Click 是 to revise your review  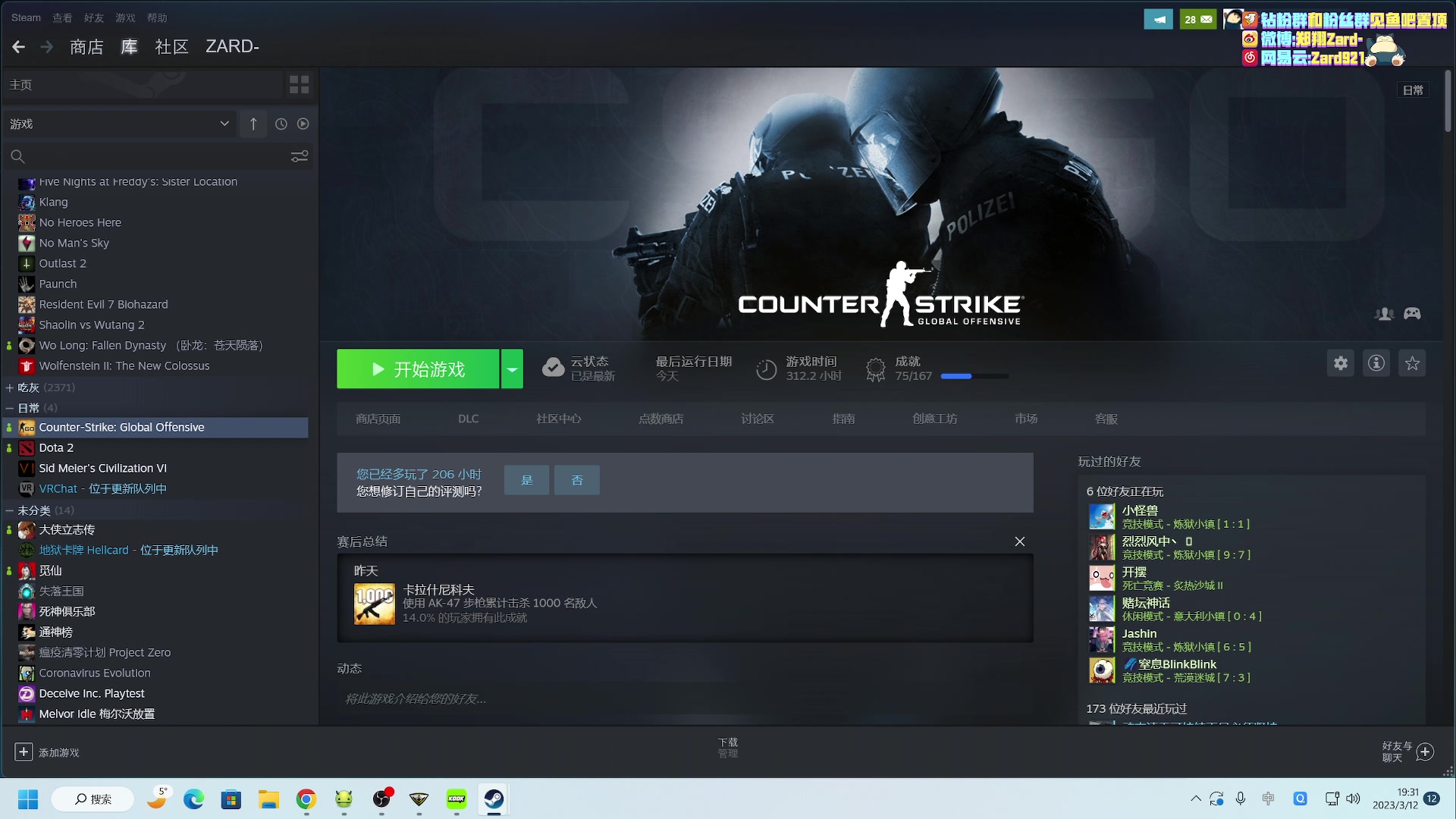[526, 480]
